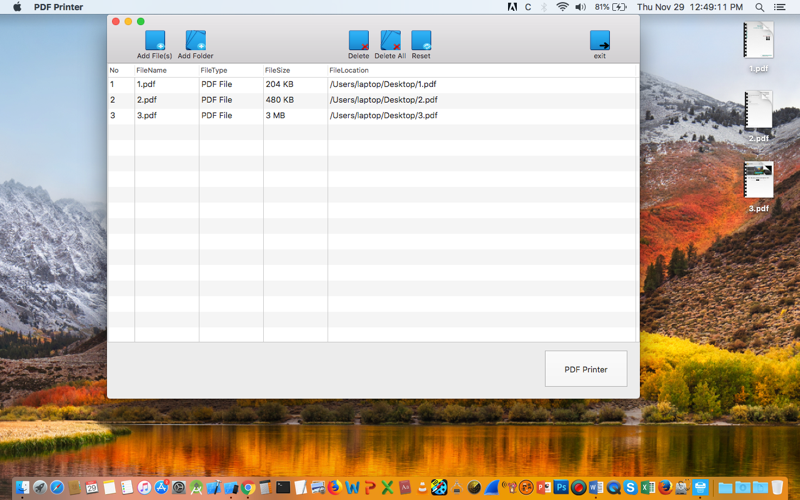Click the 204 KB file size cell

[295, 84]
